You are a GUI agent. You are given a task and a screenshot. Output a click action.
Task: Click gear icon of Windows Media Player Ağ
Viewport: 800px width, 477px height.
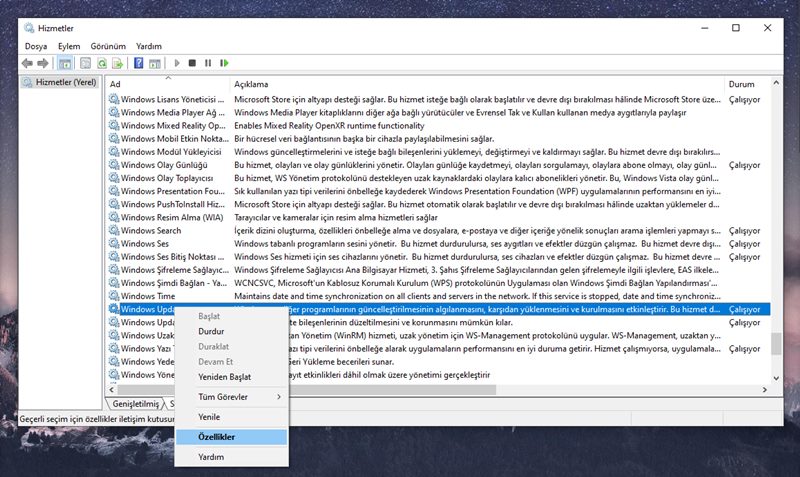(x=114, y=112)
